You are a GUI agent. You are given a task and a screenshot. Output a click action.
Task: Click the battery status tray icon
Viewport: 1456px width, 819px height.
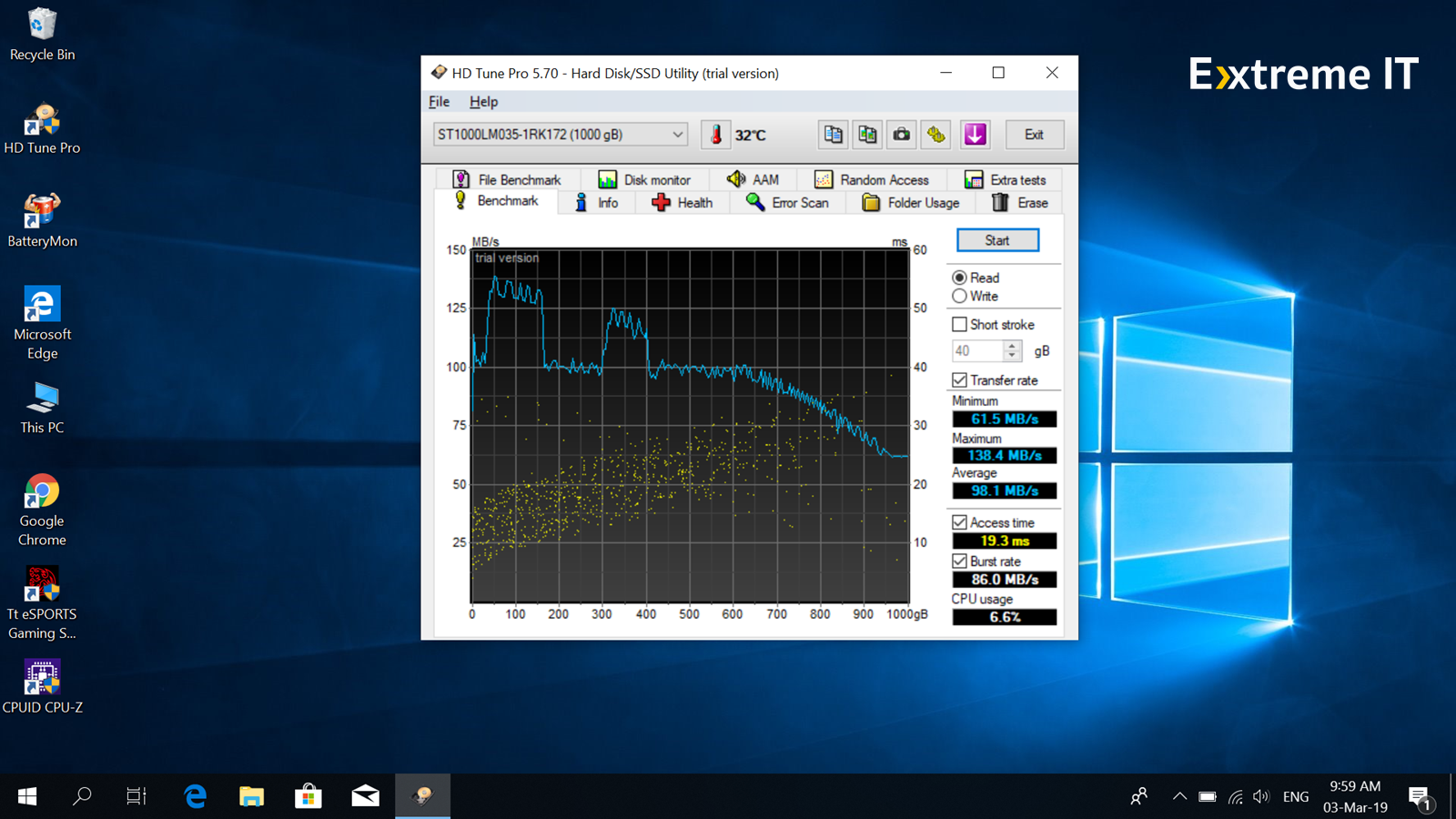(x=1208, y=797)
